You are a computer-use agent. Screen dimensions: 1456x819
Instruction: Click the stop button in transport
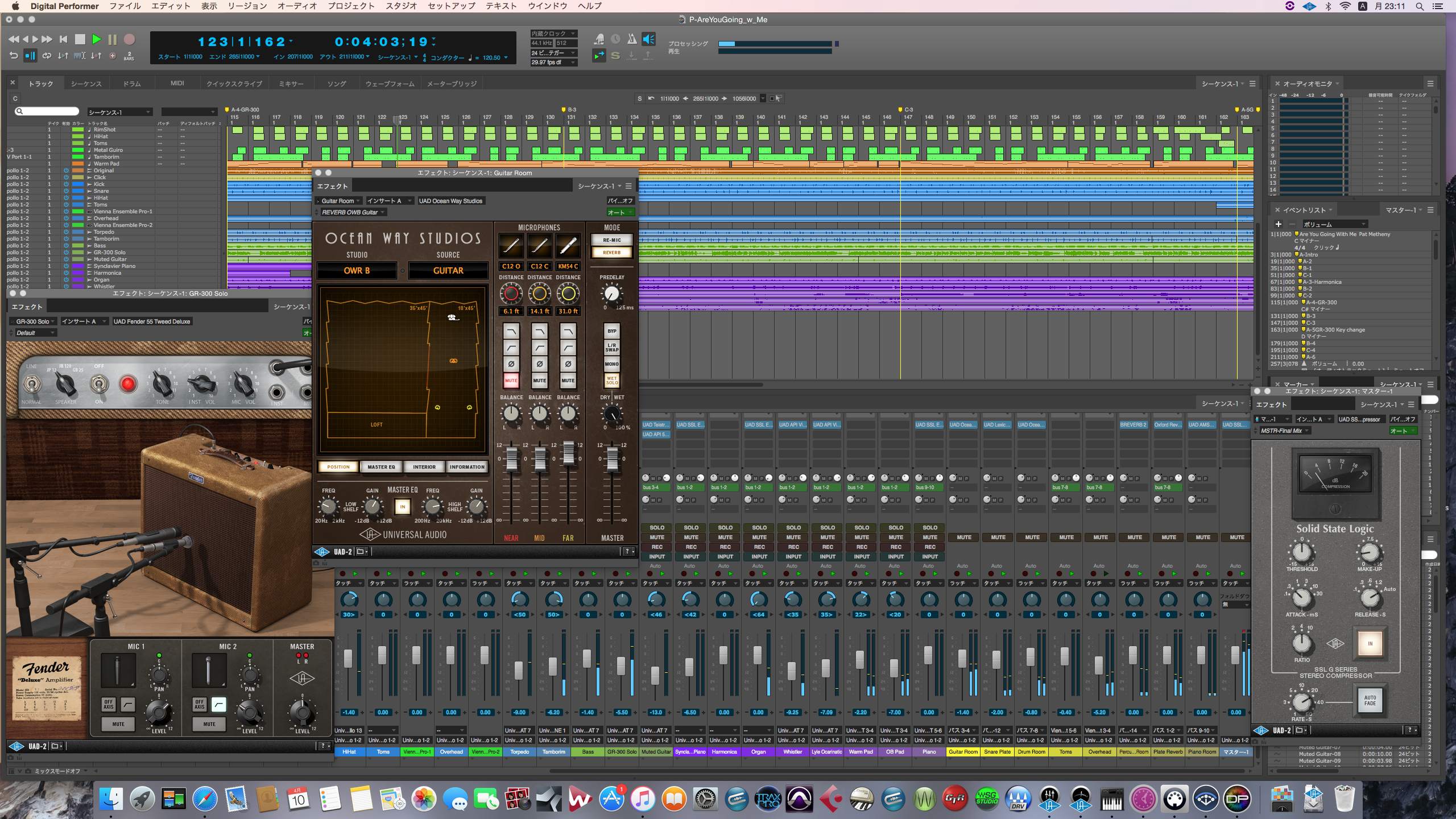[80, 39]
